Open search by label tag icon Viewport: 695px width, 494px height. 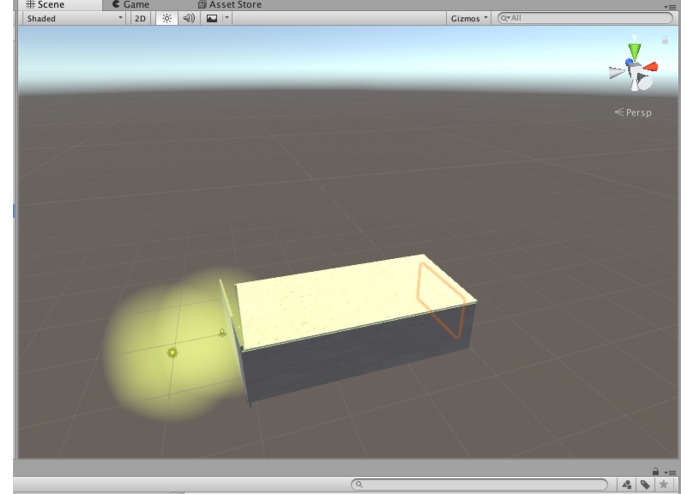pos(645,485)
